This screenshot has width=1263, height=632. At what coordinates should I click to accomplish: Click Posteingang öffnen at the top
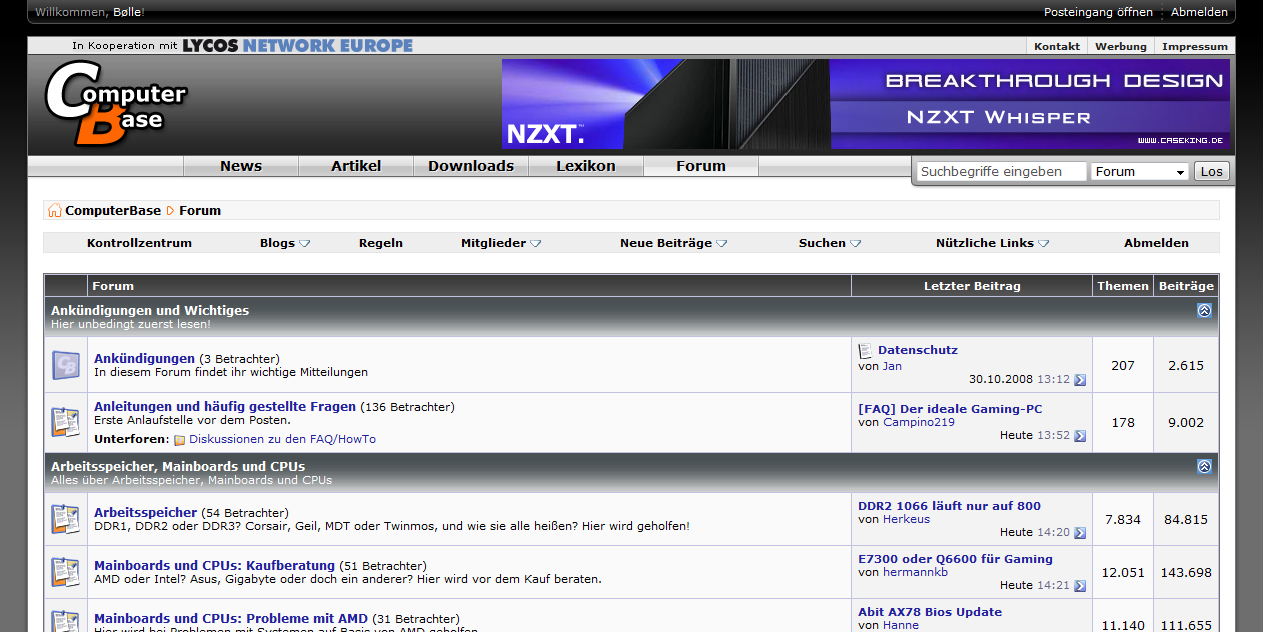pyautogui.click(x=1098, y=12)
